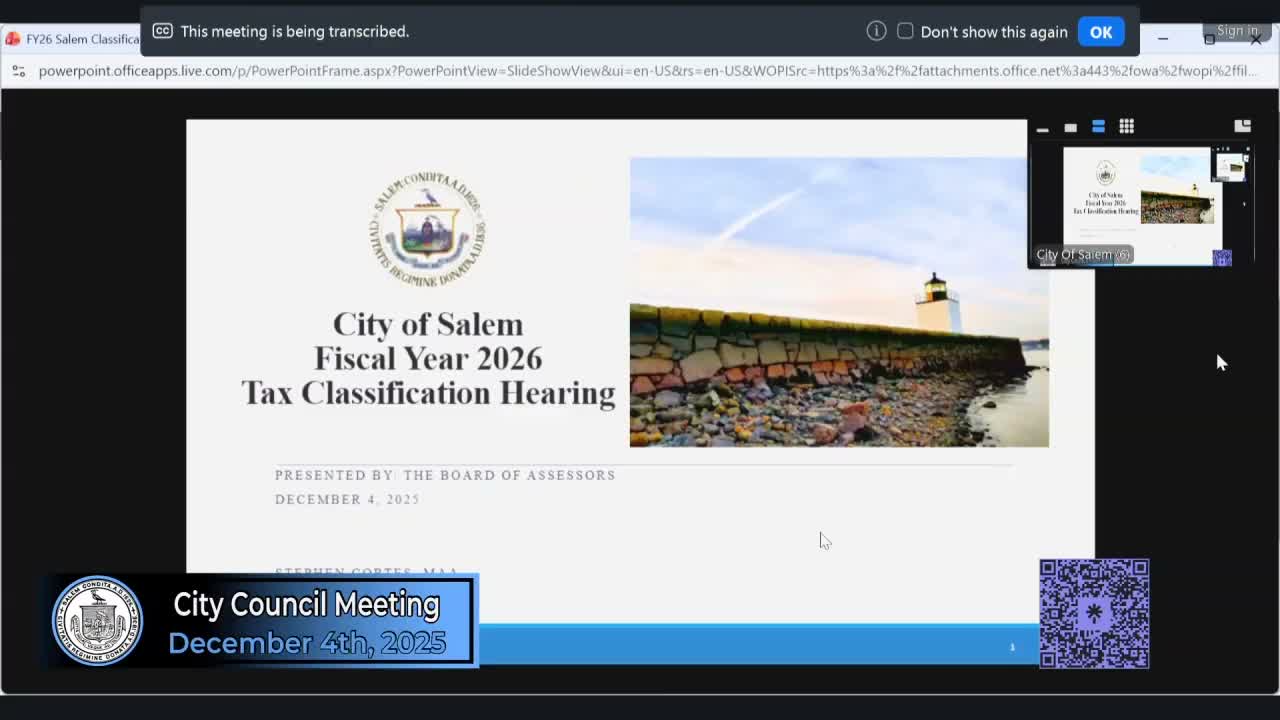This screenshot has height=720, width=1280.
Task: Click the site settings icon in address bar
Action: 18,71
